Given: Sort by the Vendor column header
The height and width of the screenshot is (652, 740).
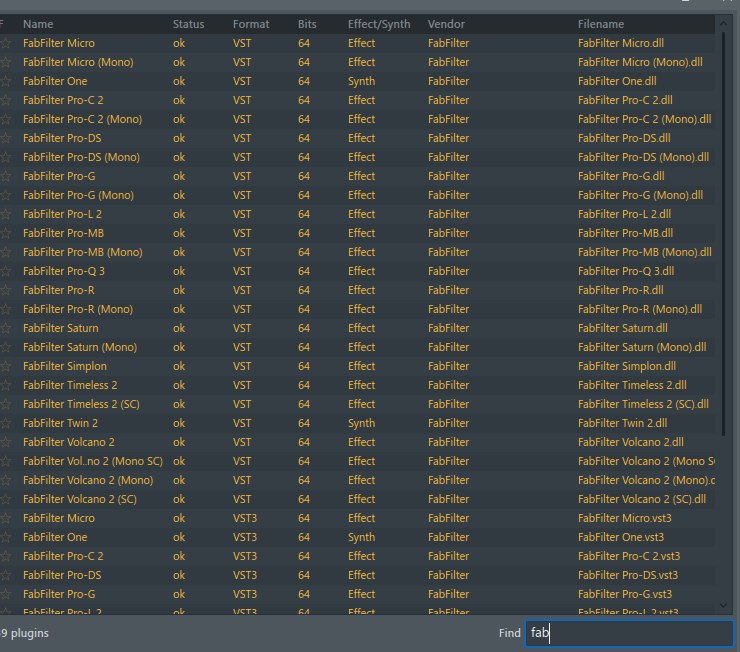Looking at the screenshot, I should [446, 24].
